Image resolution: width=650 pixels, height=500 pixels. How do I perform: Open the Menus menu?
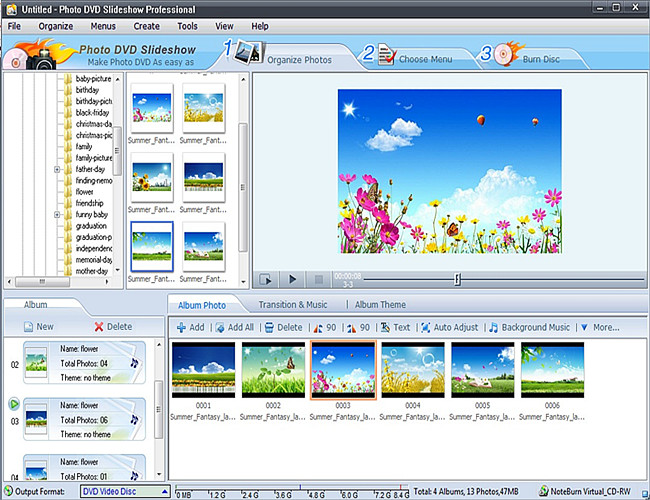pyautogui.click(x=103, y=26)
